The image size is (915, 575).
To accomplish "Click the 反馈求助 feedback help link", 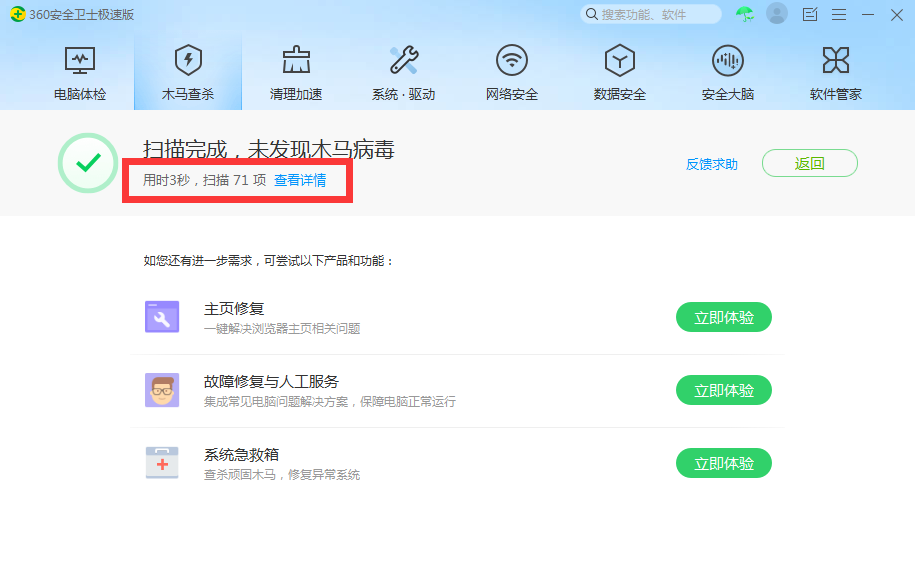I will pos(711,164).
